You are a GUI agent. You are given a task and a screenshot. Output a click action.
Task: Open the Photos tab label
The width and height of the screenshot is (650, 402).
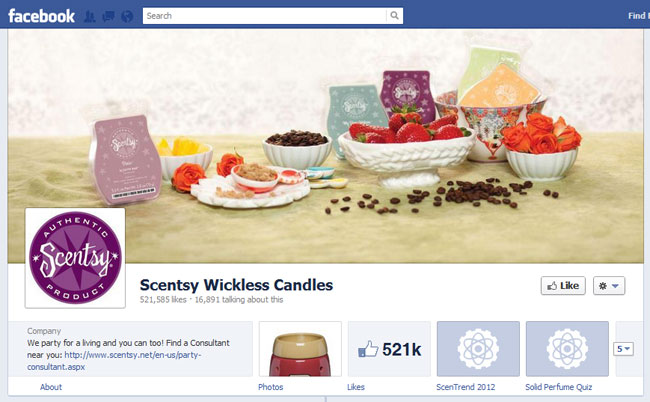click(270, 387)
